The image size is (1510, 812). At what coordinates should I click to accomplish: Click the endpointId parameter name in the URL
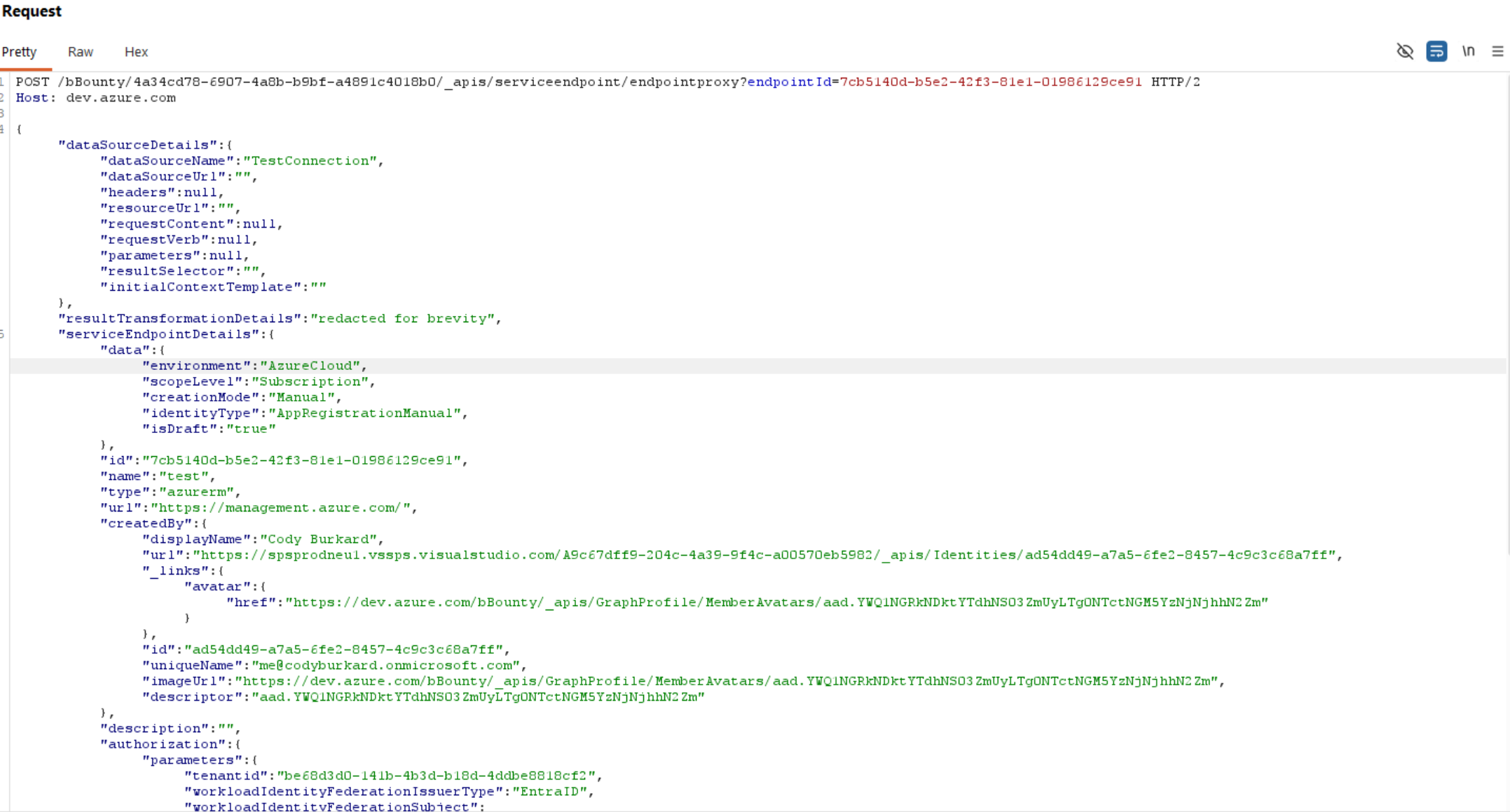coord(789,82)
